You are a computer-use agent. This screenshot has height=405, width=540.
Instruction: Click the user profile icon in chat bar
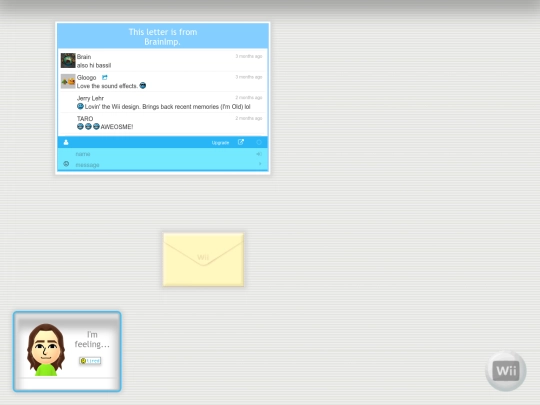click(66, 142)
